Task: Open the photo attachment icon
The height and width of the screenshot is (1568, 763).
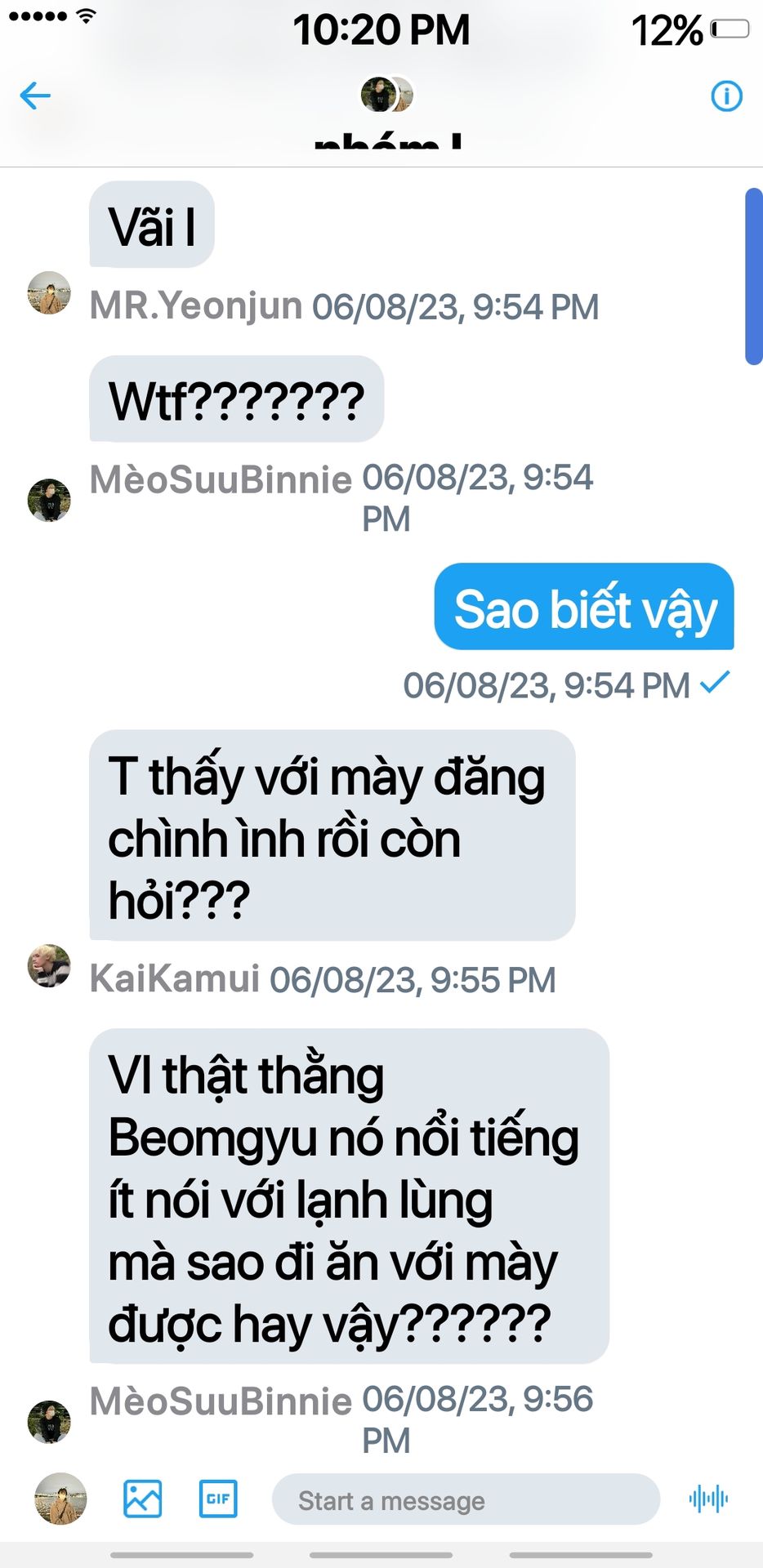Action: point(142,1499)
